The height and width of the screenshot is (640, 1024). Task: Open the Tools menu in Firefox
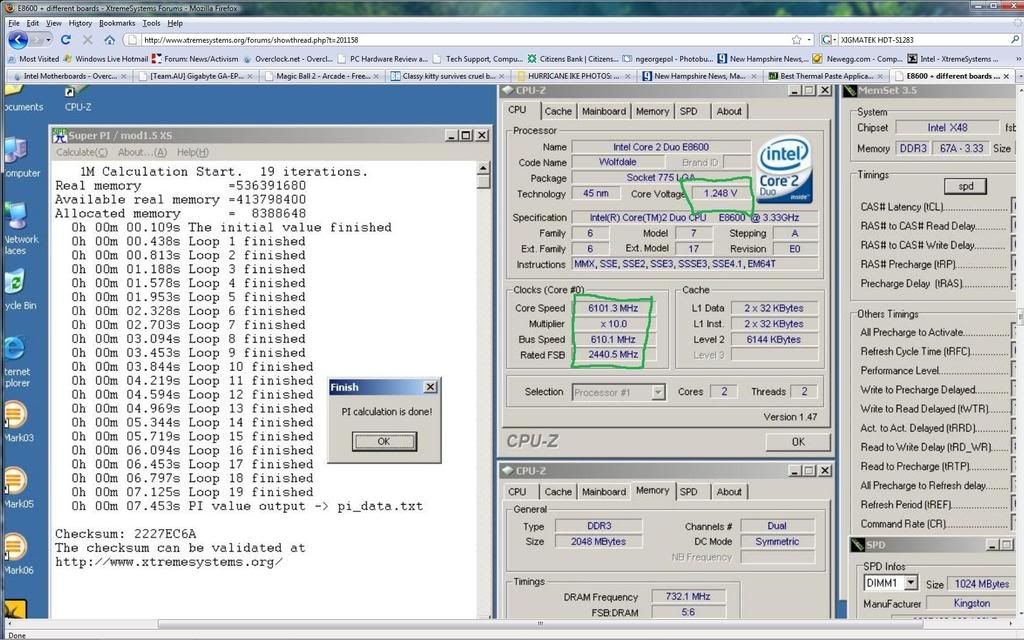[151, 23]
